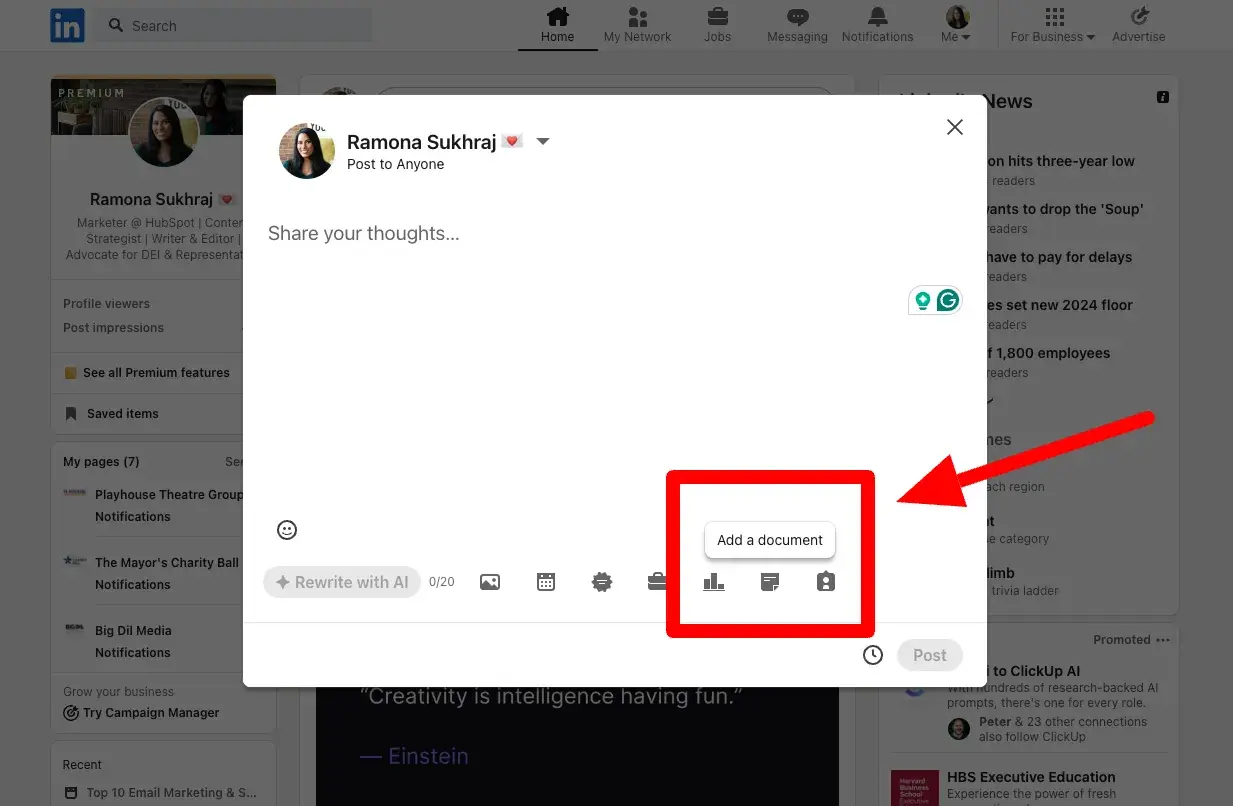Click the Ramona Sukhraj name in sidebar
Image resolution: width=1233 pixels, height=806 pixels.
click(x=152, y=200)
